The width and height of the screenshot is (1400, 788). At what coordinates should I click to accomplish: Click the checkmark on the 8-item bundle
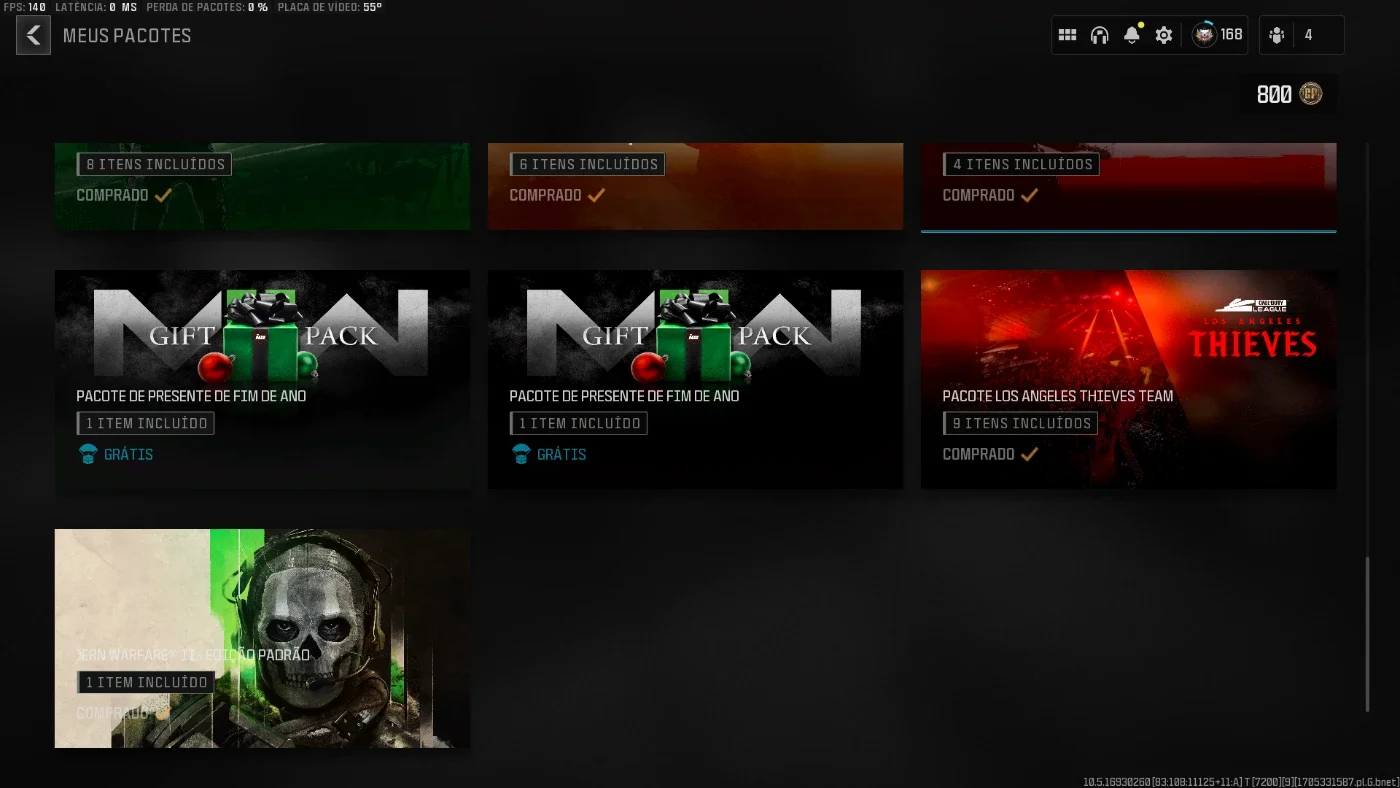[163, 195]
